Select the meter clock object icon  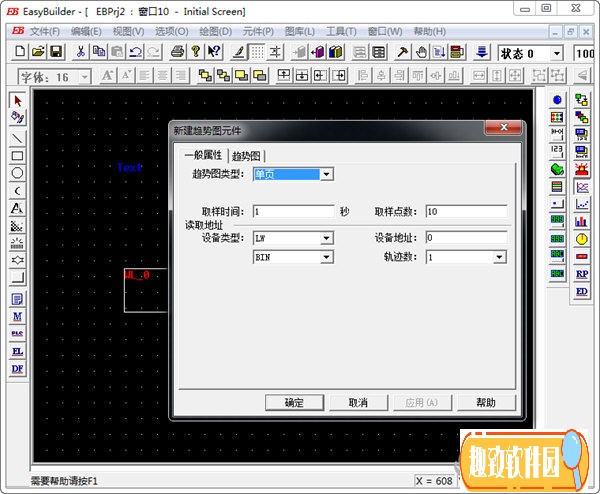pos(582,239)
